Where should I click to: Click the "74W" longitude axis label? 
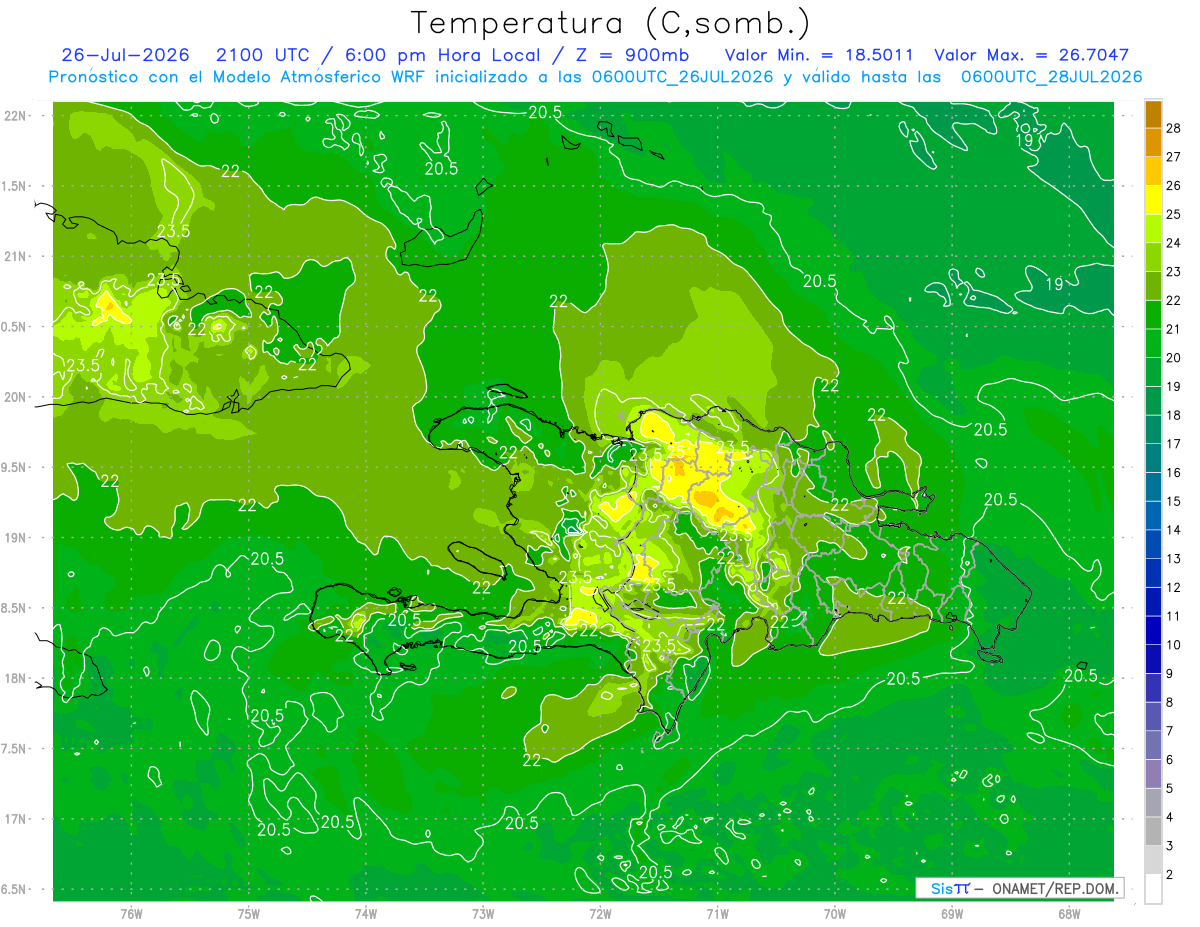(x=365, y=913)
